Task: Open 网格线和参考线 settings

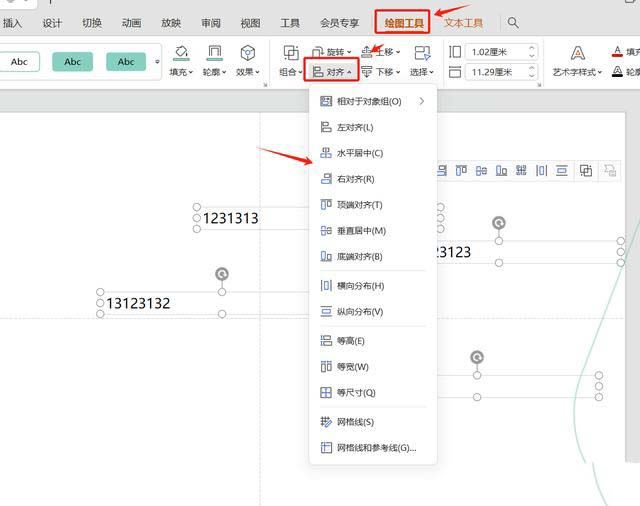Action: 375,448
